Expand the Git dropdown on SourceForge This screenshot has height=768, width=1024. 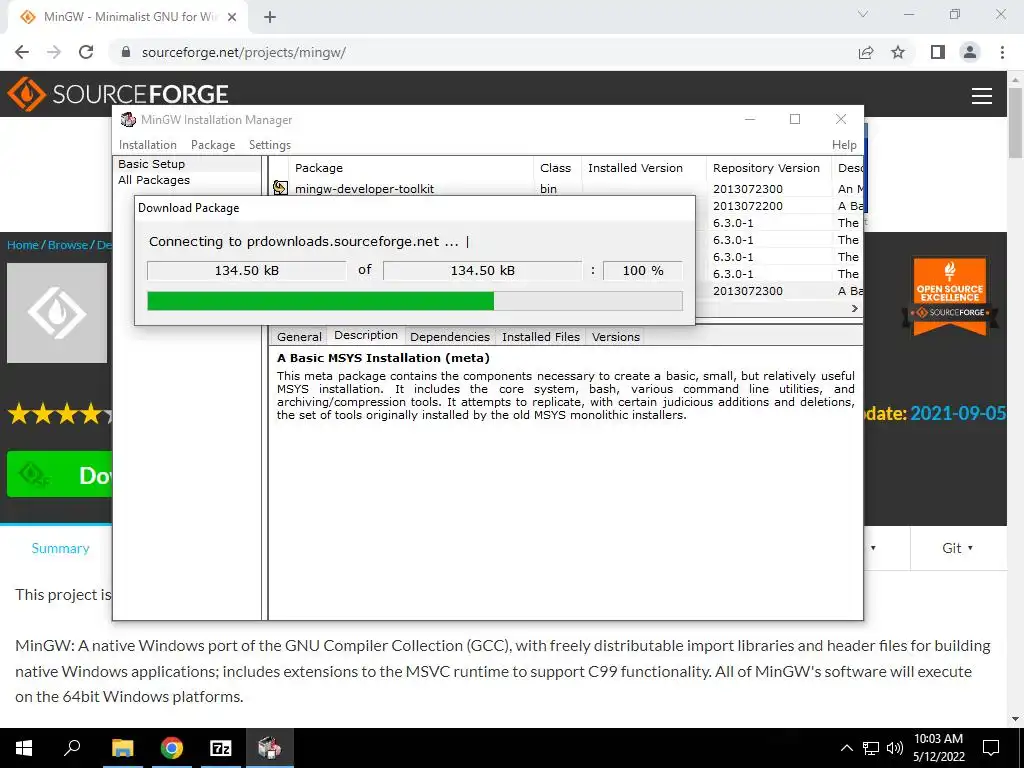point(957,548)
